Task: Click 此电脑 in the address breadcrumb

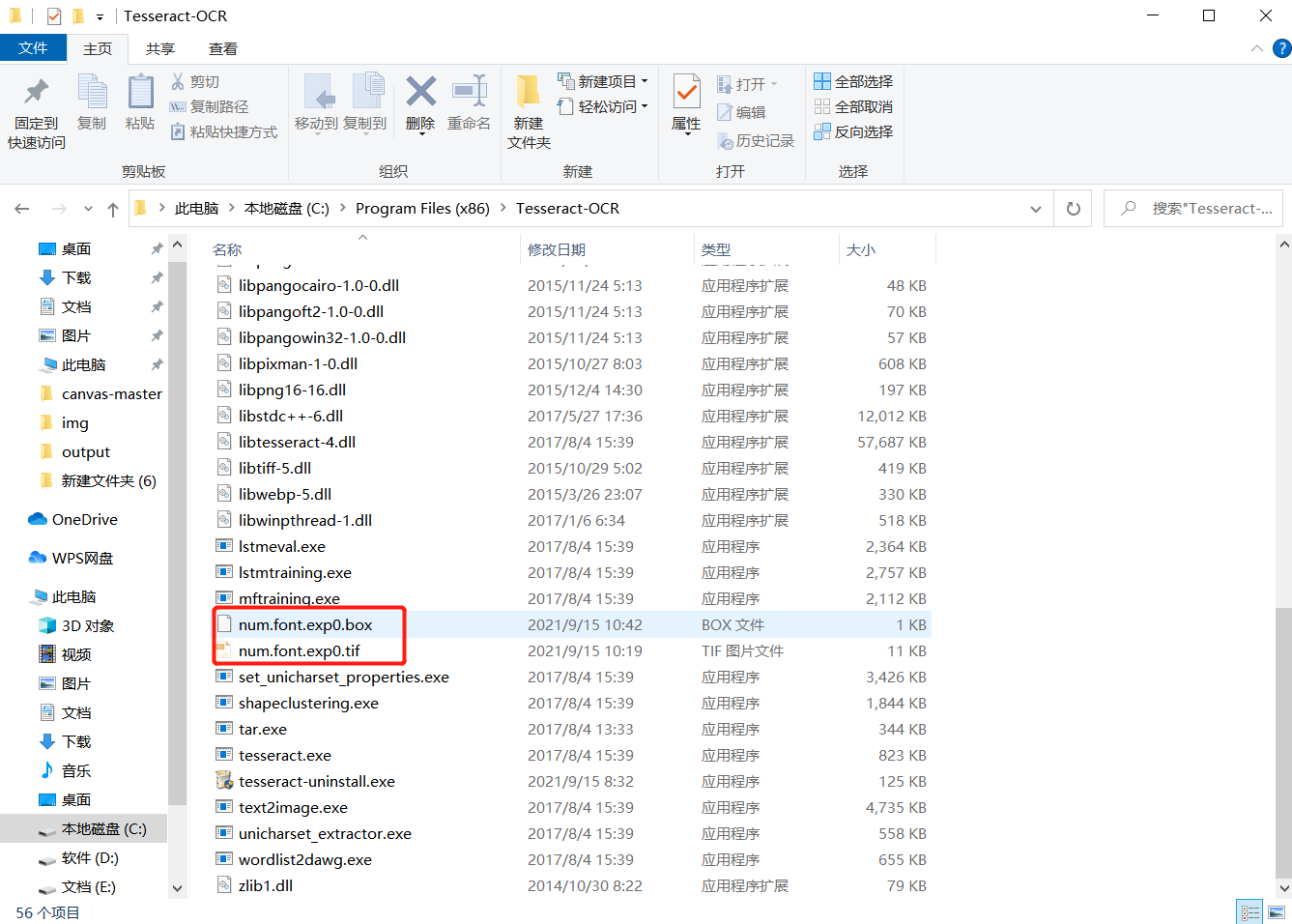Action: 196,208
